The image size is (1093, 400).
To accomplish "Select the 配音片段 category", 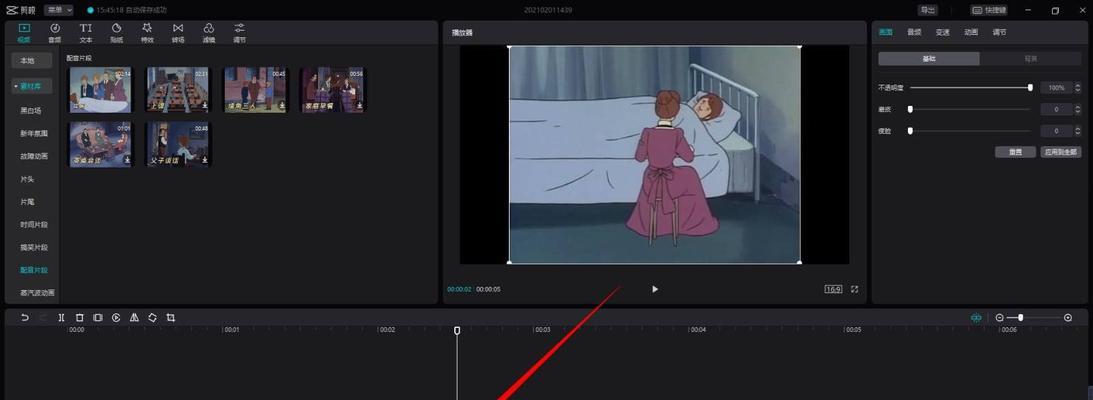I will point(34,270).
